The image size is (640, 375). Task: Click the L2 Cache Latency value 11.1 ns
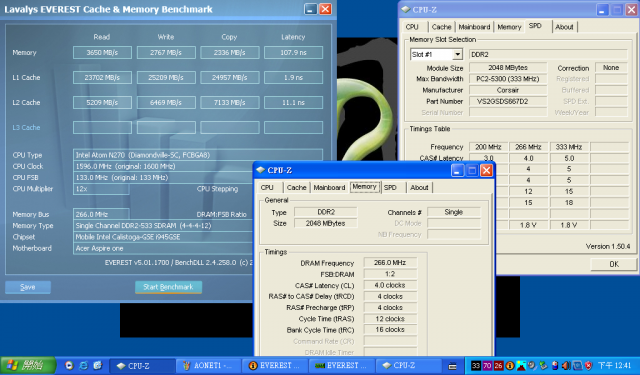tap(293, 102)
